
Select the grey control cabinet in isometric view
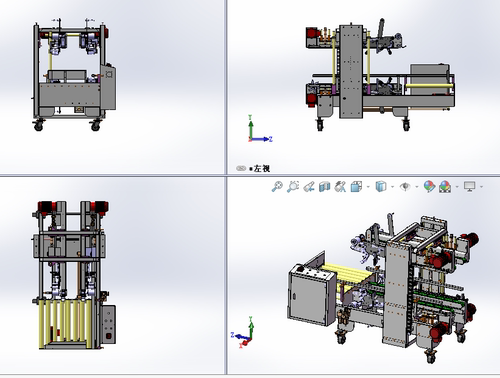coord(312,294)
